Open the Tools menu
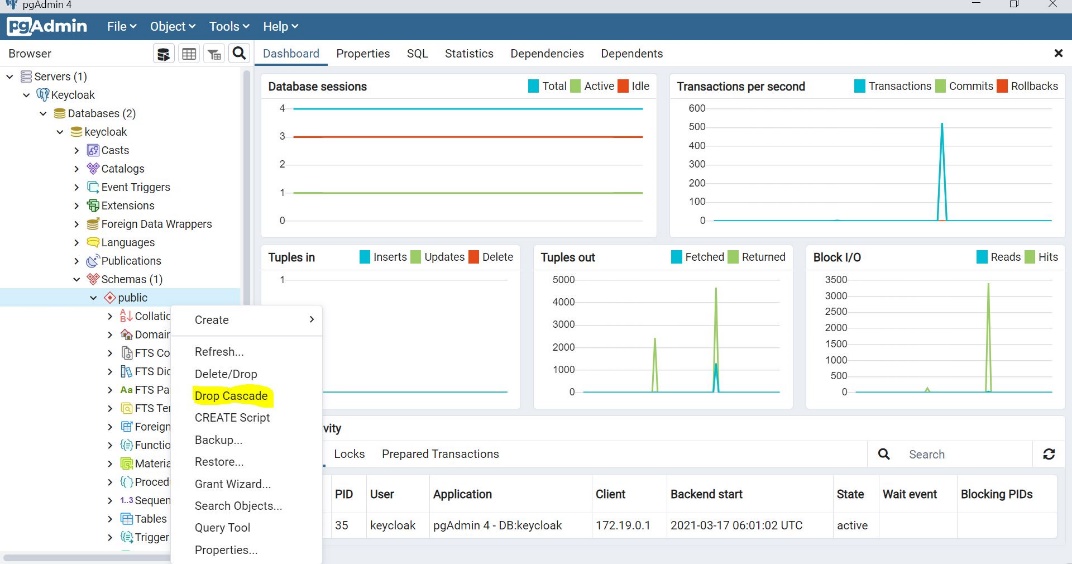 [229, 27]
